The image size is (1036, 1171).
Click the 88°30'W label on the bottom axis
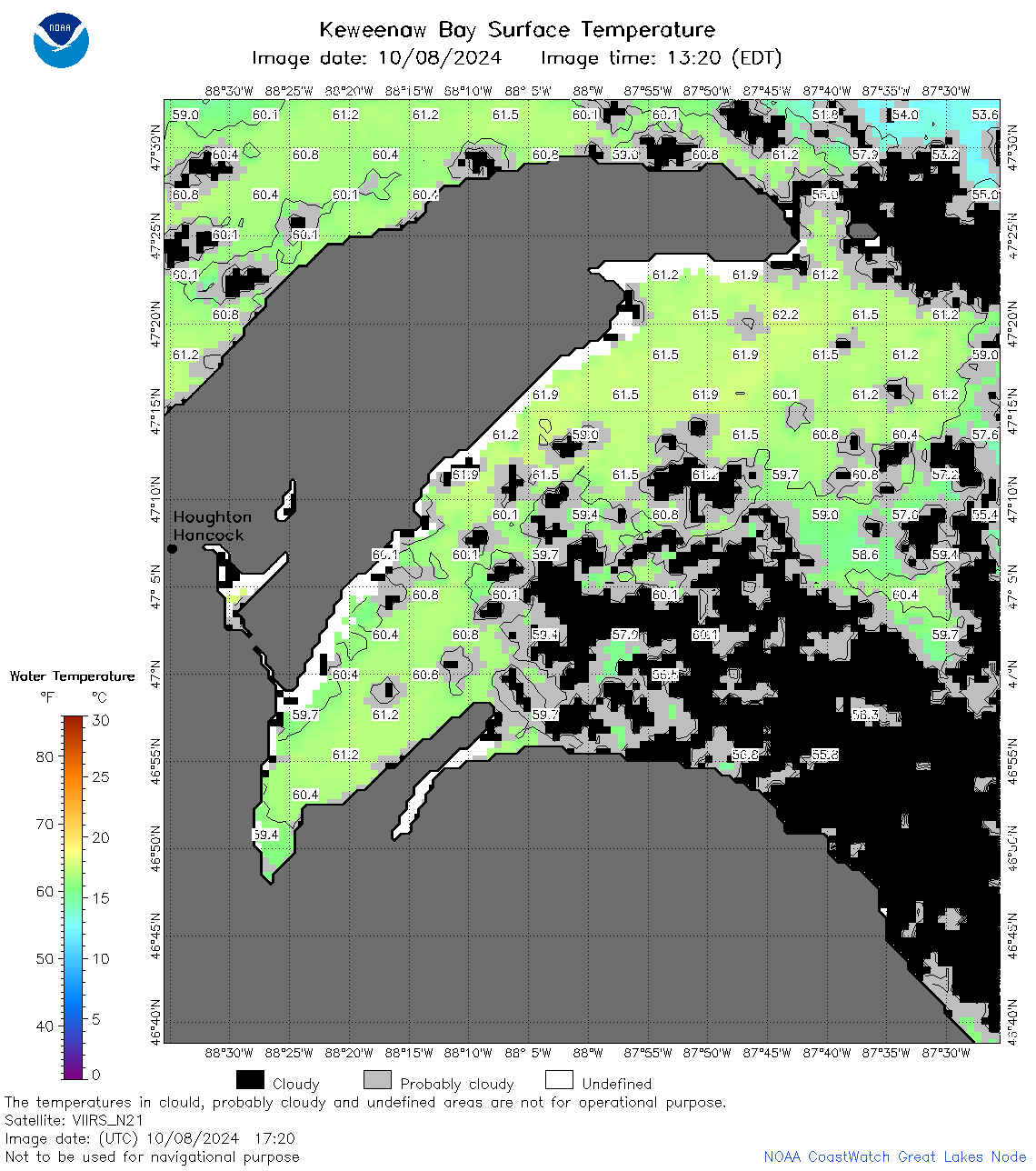click(228, 1053)
